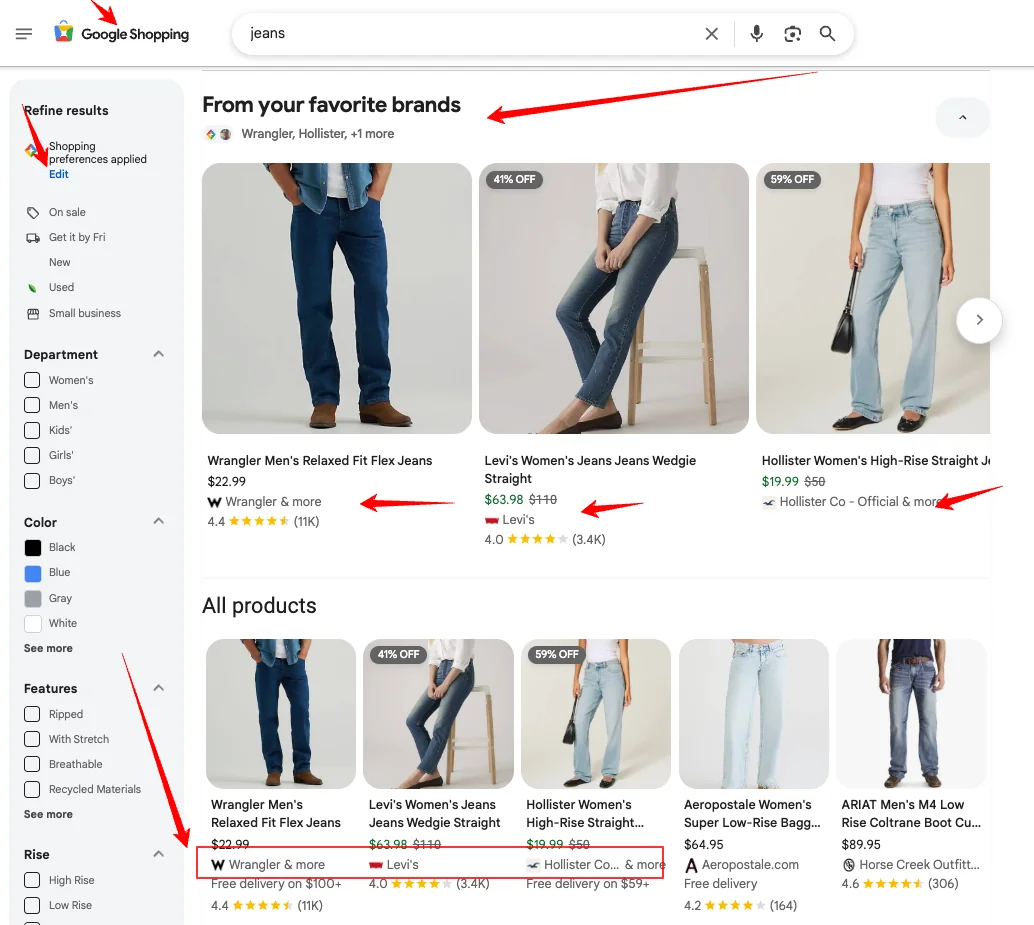Viewport: 1034px width, 925px height.
Task: Click in the jeans search field
Action: click(x=471, y=34)
